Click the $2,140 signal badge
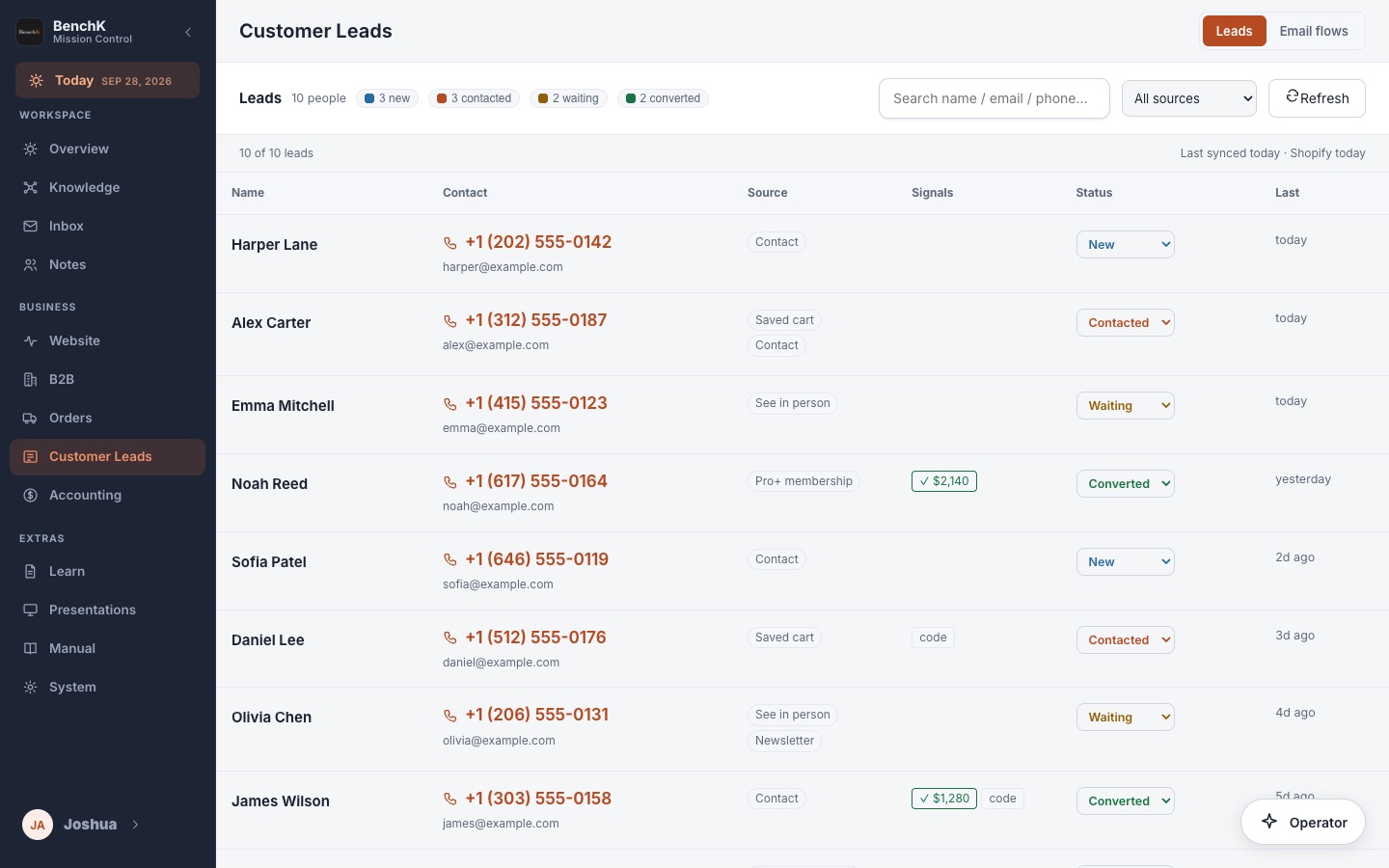The height and width of the screenshot is (868, 1389). [944, 481]
